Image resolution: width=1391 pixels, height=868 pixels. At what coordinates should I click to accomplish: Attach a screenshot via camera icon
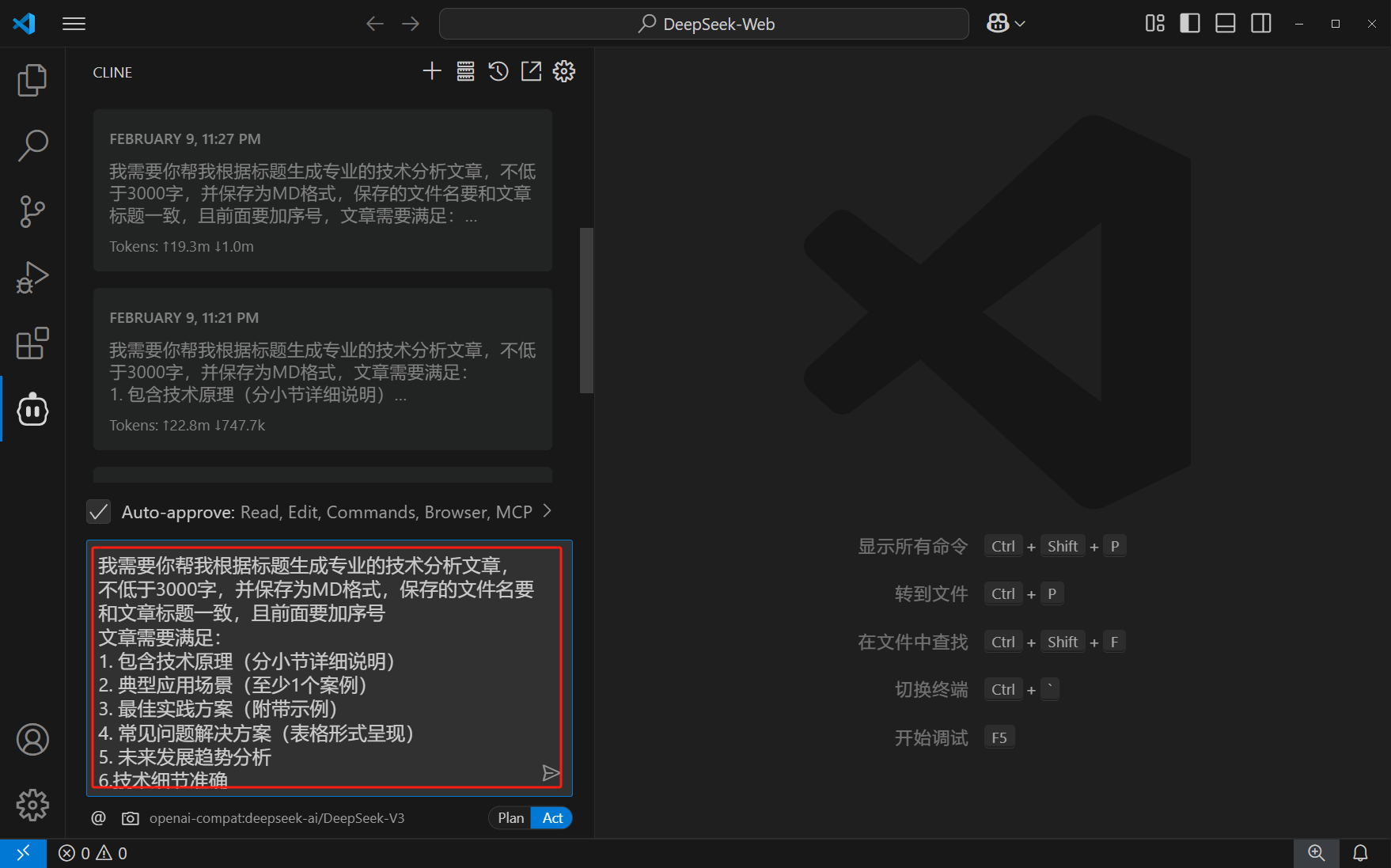[x=131, y=818]
